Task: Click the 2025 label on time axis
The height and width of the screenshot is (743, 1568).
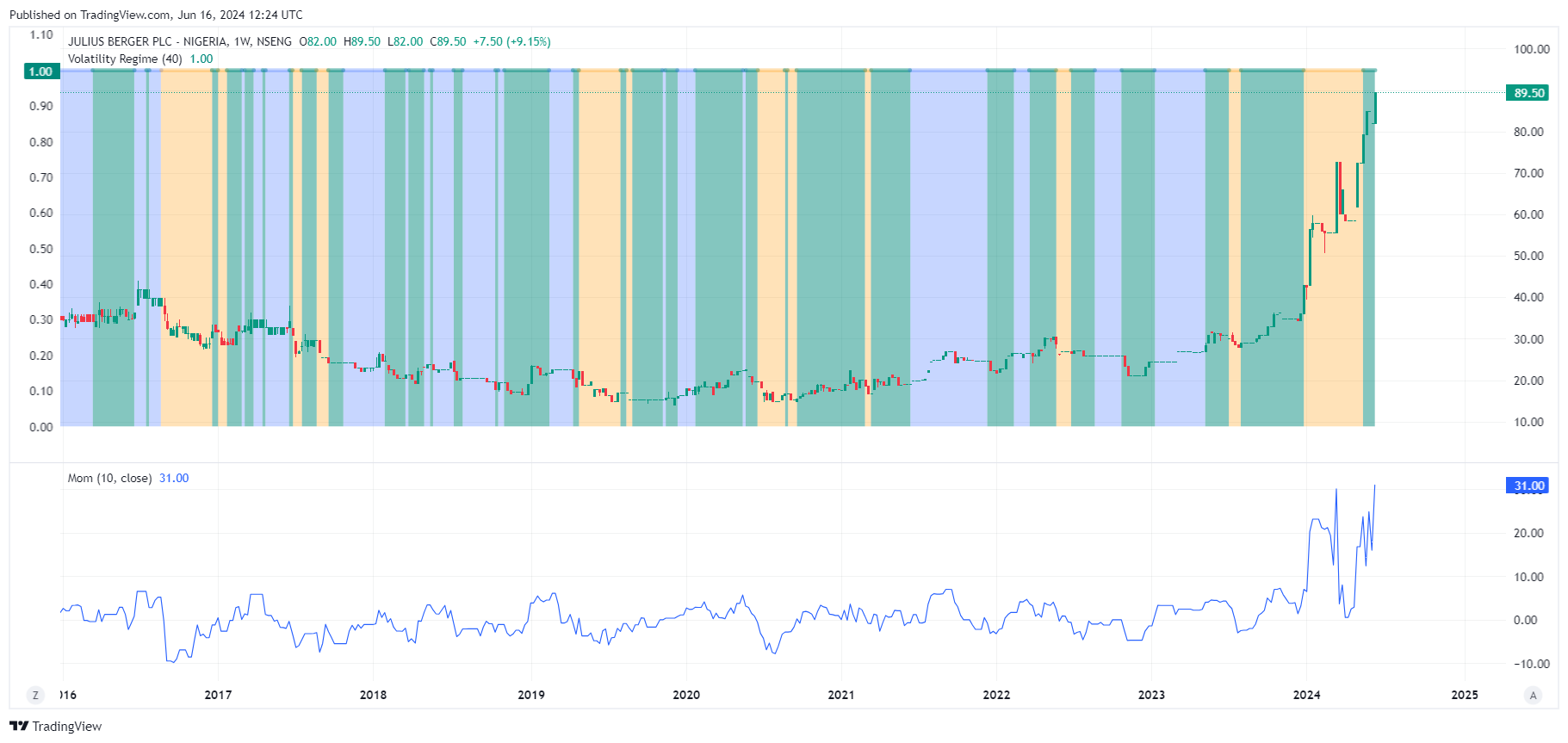Action: click(x=1465, y=695)
